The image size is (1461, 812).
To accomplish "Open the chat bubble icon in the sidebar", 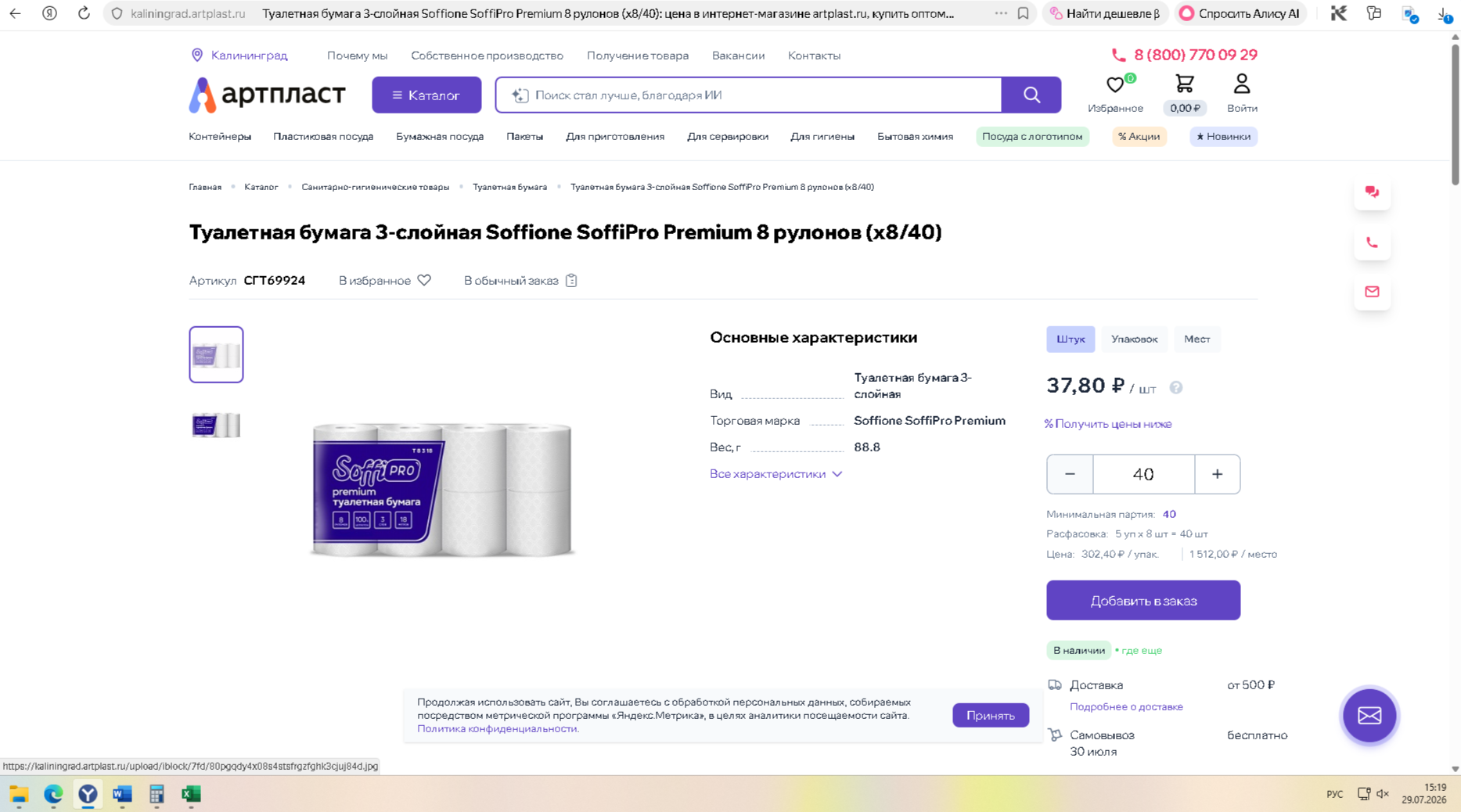I will click(x=1372, y=192).
